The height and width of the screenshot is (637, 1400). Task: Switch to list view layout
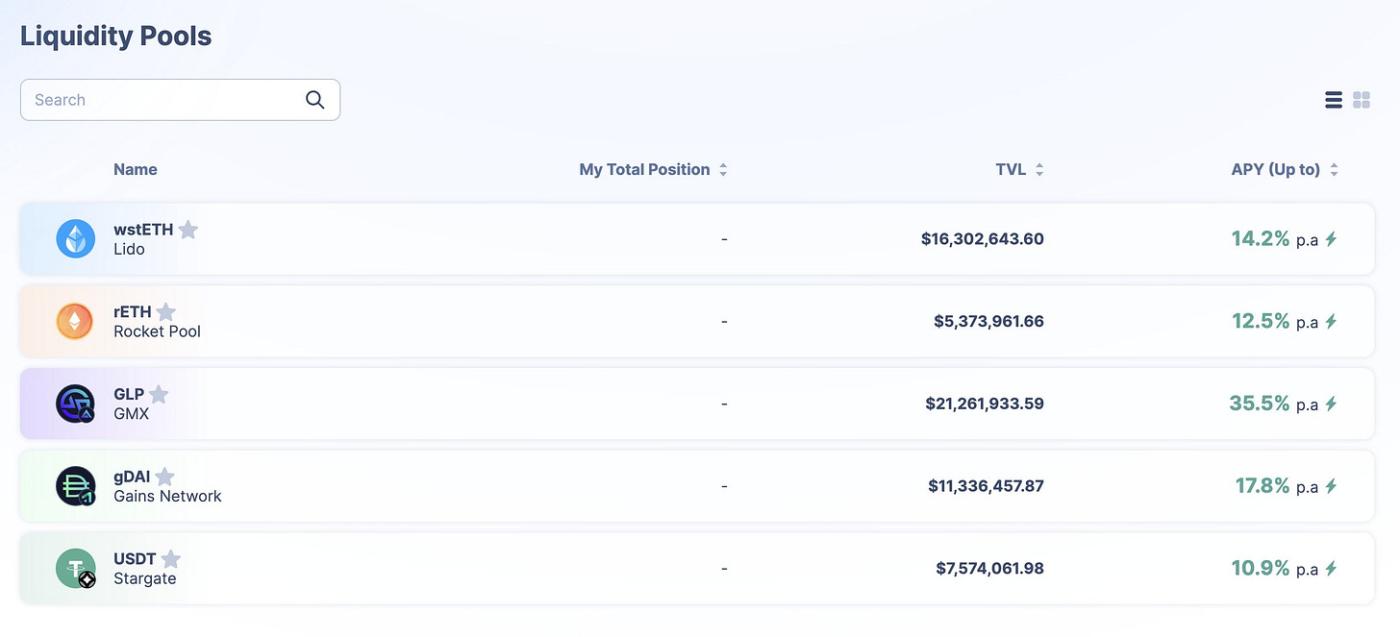pos(1333,100)
